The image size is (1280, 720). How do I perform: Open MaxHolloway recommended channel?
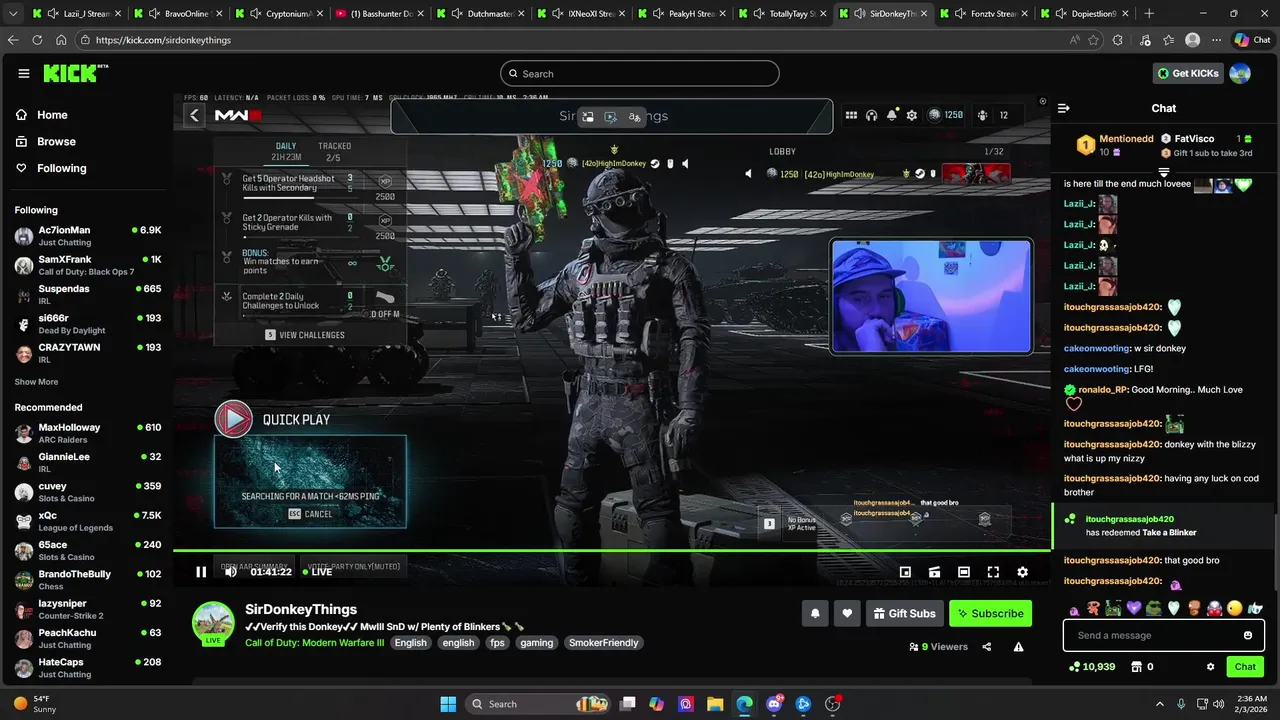(88, 433)
